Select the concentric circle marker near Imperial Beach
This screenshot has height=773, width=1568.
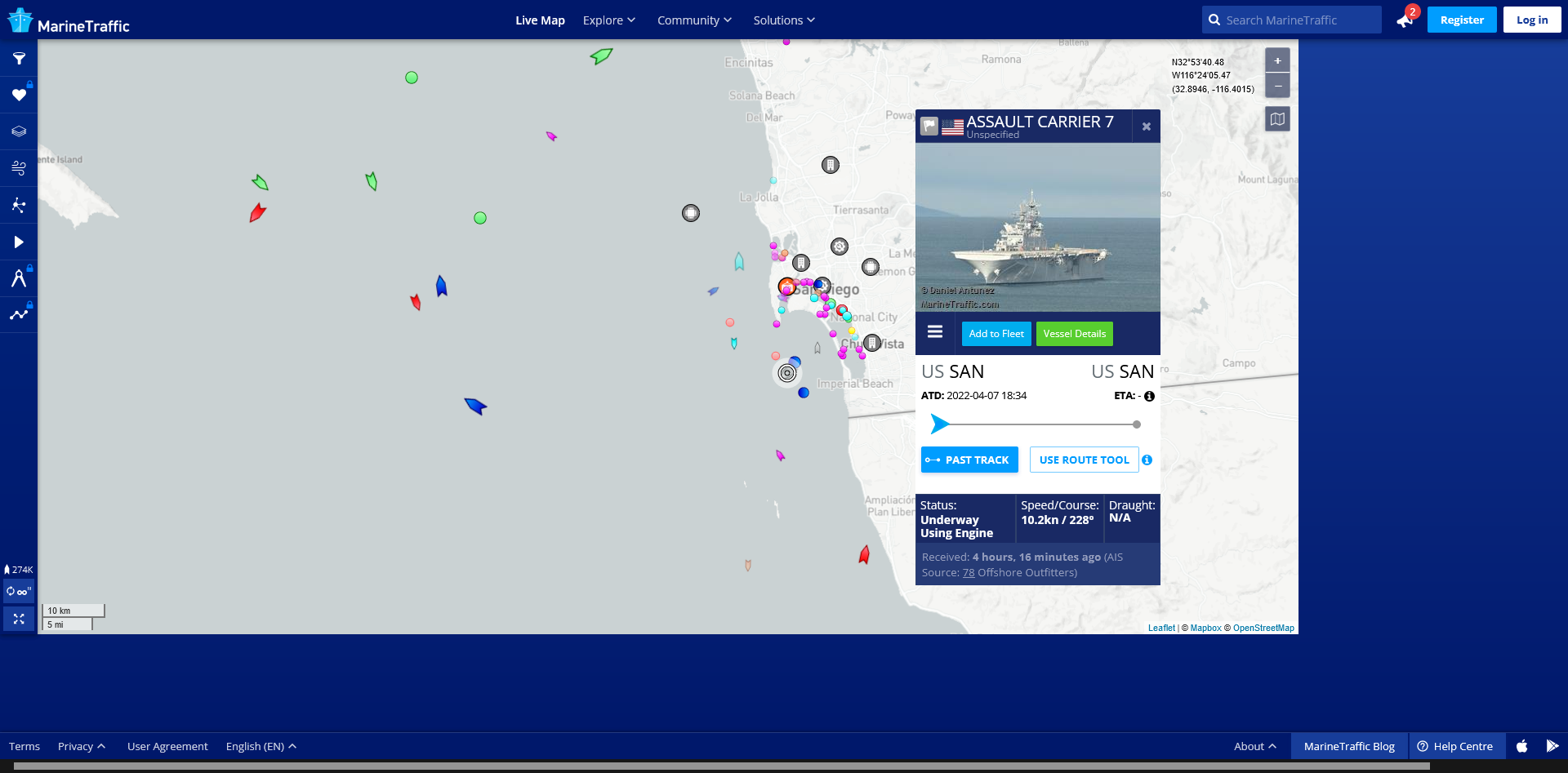tap(787, 373)
